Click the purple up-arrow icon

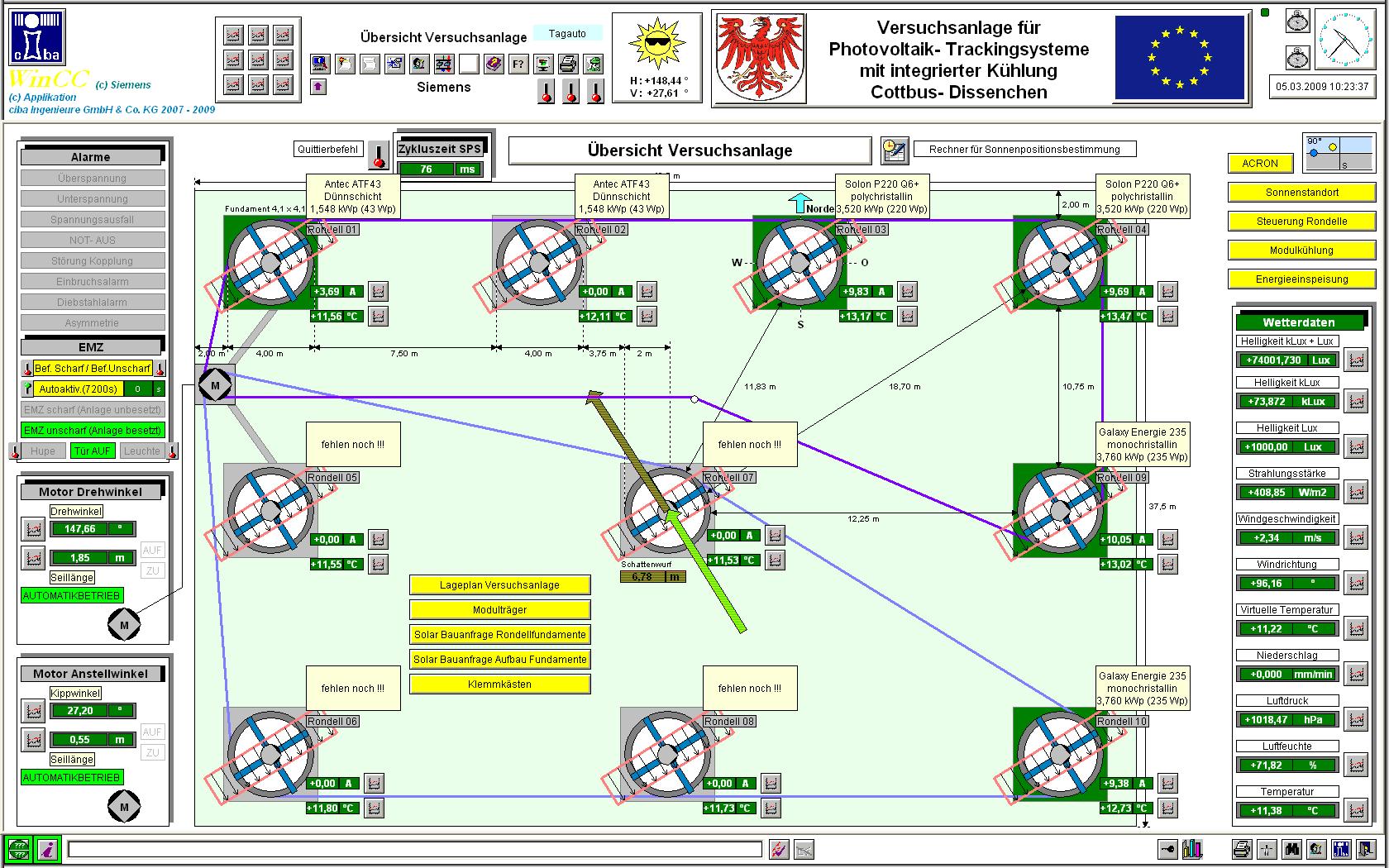tap(318, 86)
